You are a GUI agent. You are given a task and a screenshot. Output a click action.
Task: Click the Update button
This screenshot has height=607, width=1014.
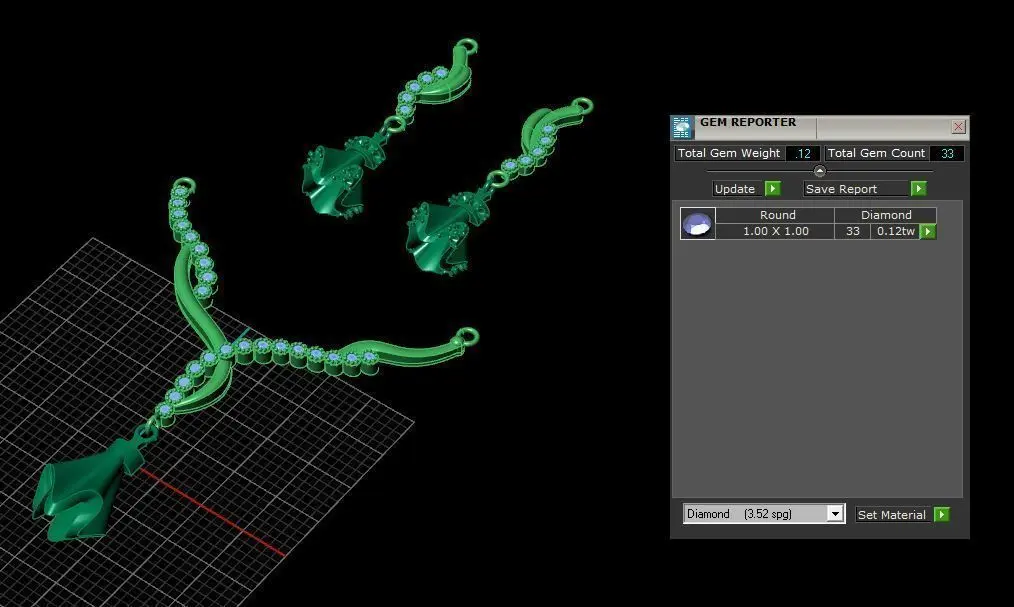[737, 189]
